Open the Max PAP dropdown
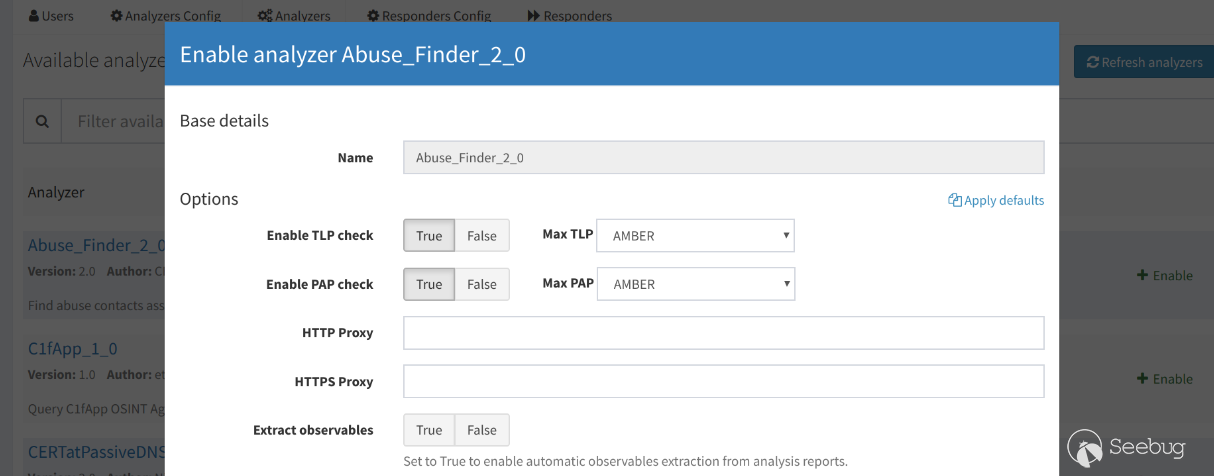This screenshot has width=1214, height=476. (x=695, y=284)
